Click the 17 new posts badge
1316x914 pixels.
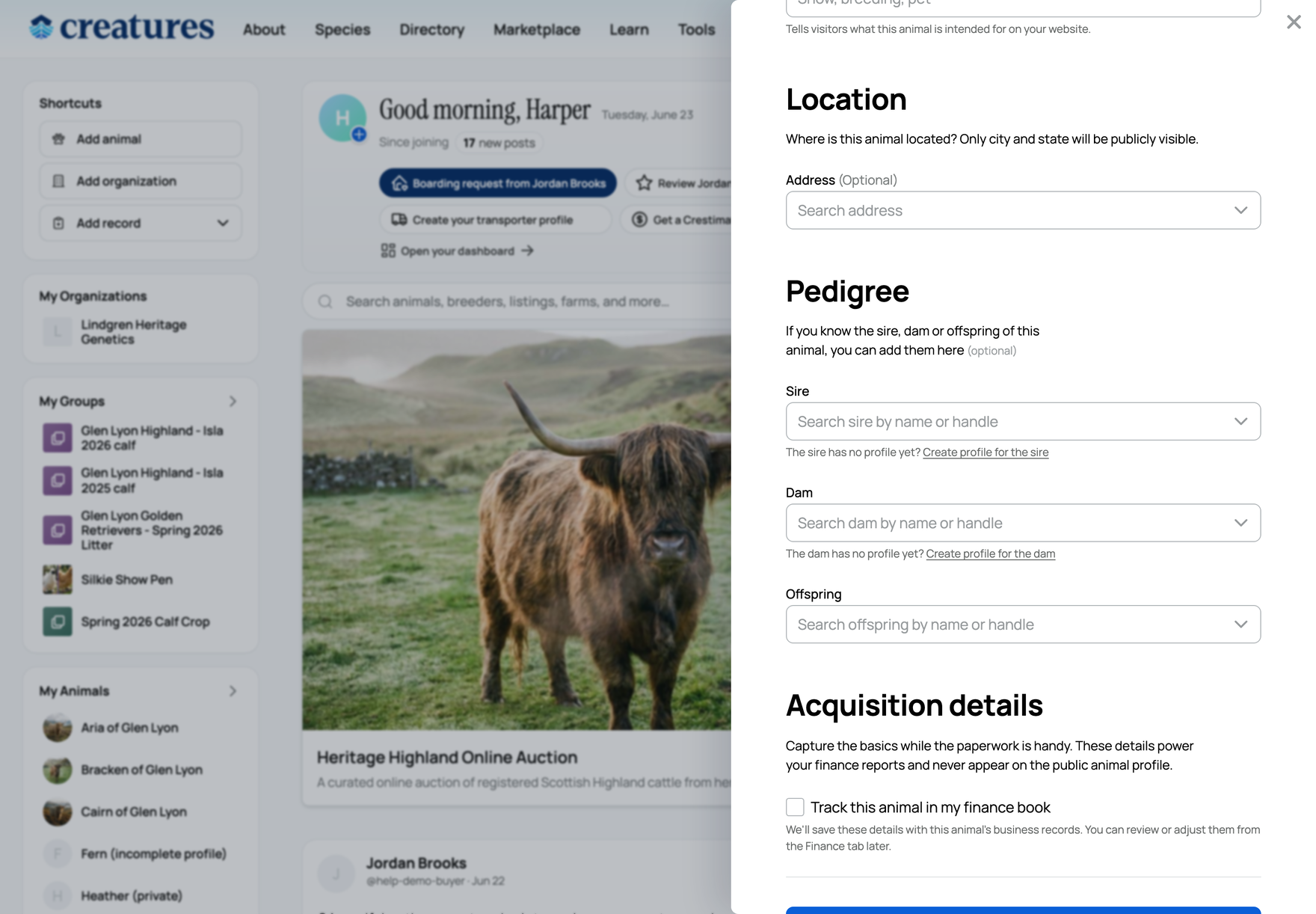[x=499, y=143]
